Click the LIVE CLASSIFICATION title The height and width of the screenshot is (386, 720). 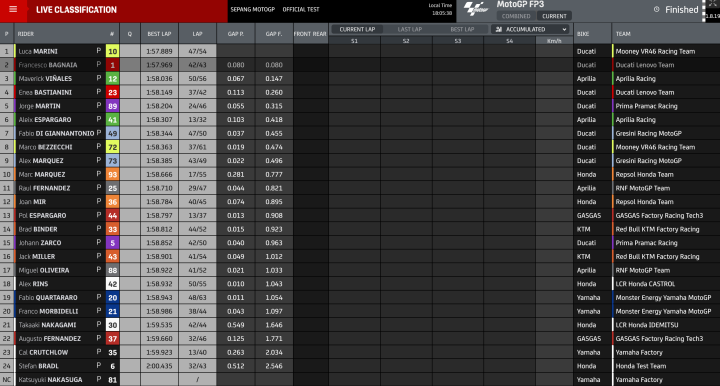pos(76,10)
